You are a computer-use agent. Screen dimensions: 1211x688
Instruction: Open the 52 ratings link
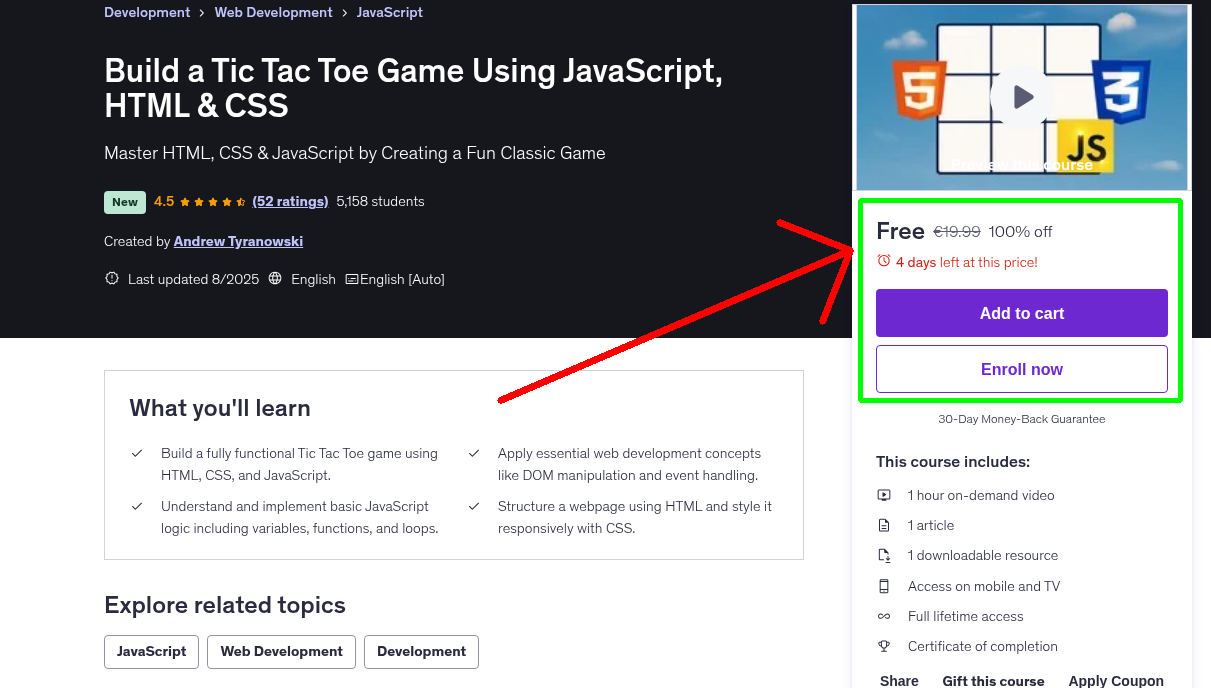click(290, 201)
